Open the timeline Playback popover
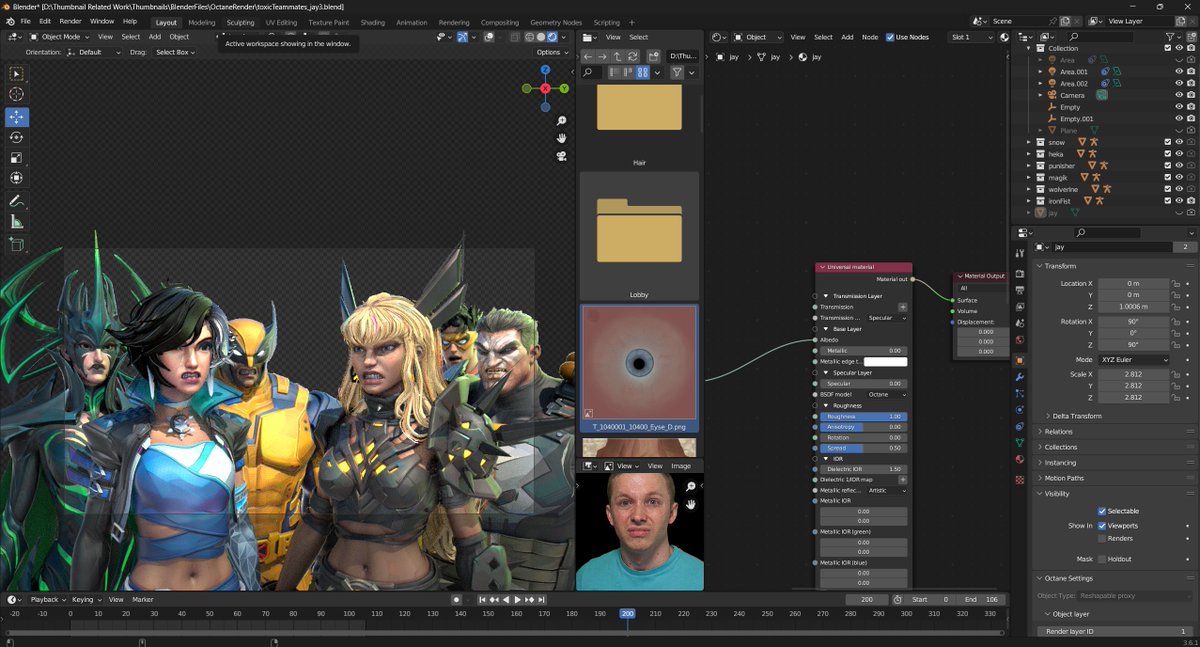Image resolution: width=1200 pixels, height=647 pixels. pyautogui.click(x=47, y=599)
